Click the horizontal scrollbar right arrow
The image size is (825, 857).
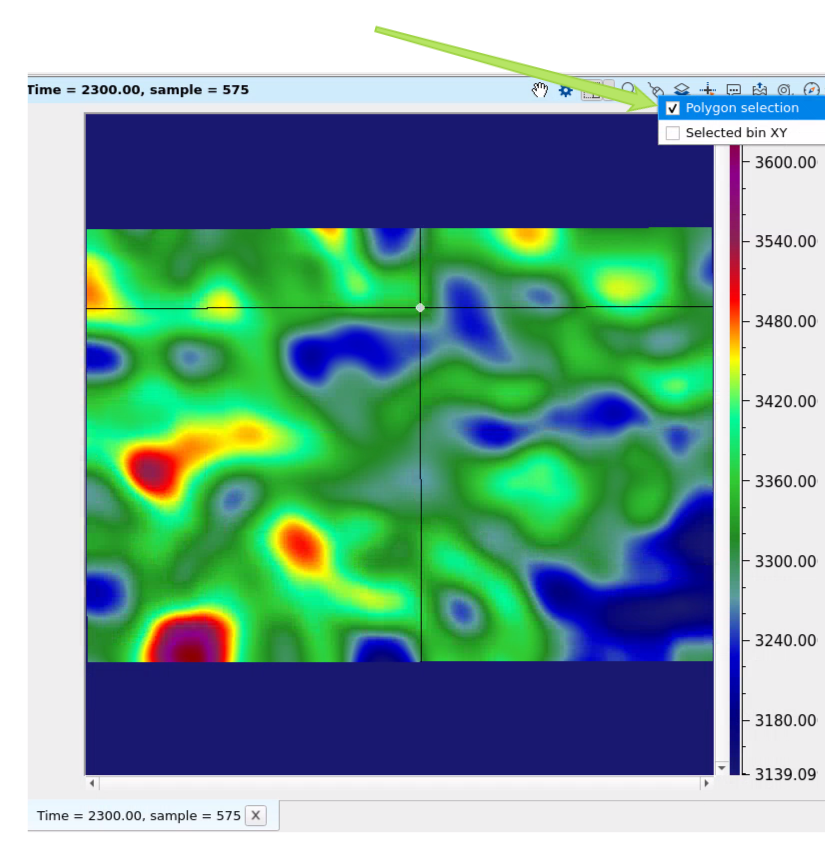point(706,783)
